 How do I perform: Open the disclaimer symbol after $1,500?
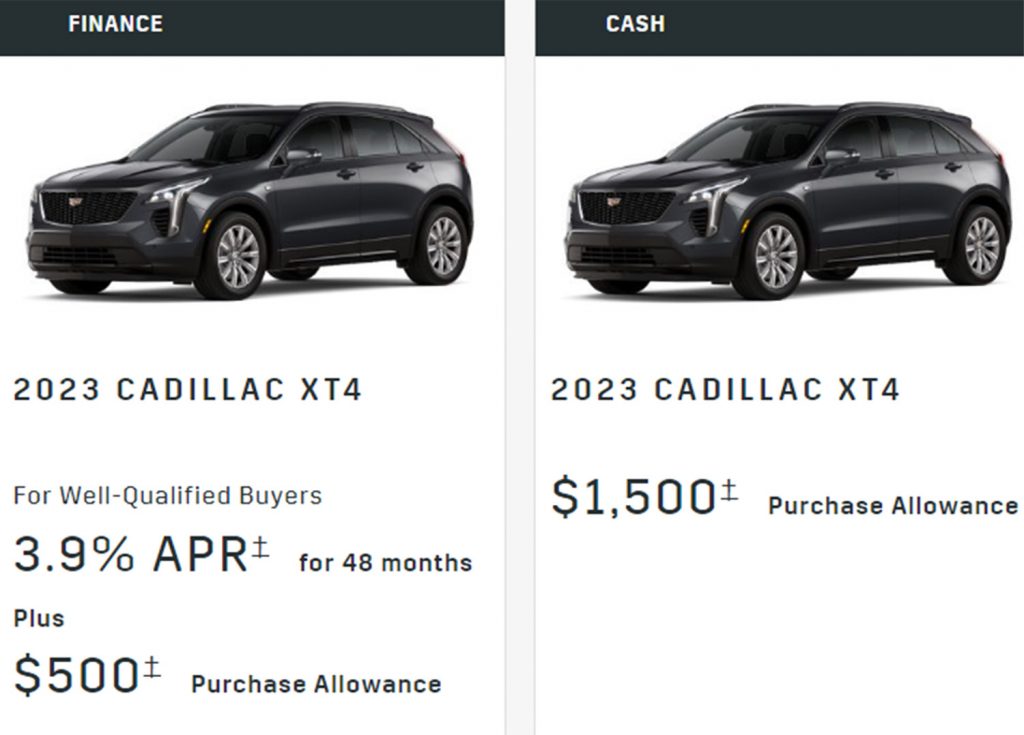coord(729,489)
